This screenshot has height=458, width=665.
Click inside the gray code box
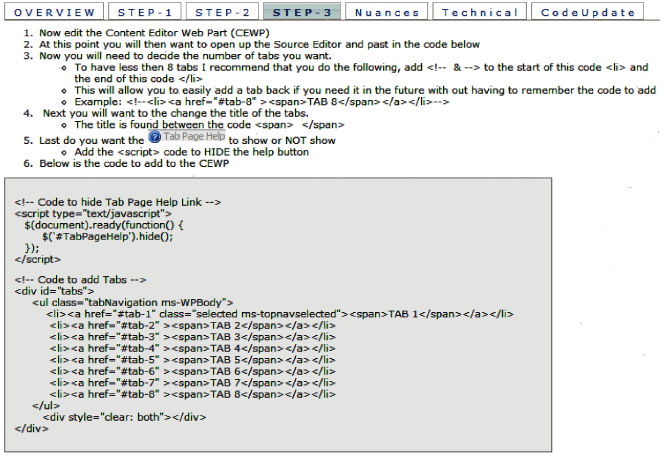pos(278,315)
